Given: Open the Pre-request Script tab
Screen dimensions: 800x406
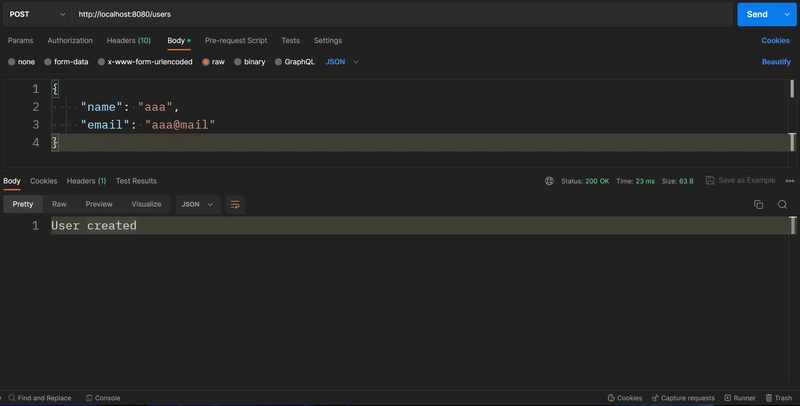Looking at the screenshot, I should click(236, 40).
